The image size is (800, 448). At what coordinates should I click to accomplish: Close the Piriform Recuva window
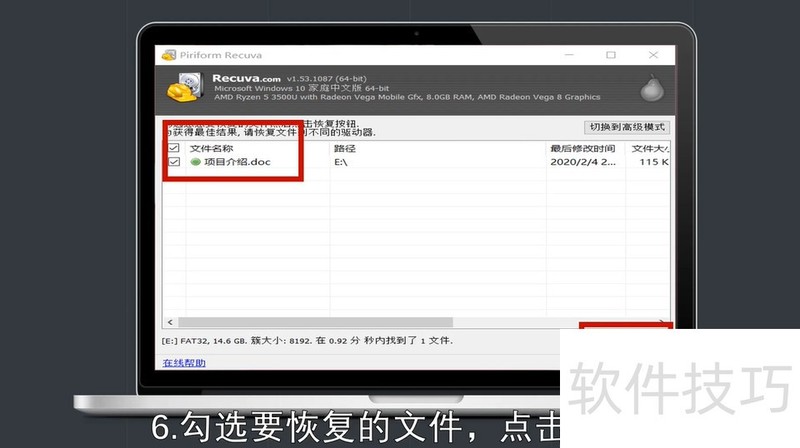pyautogui.click(x=653, y=55)
